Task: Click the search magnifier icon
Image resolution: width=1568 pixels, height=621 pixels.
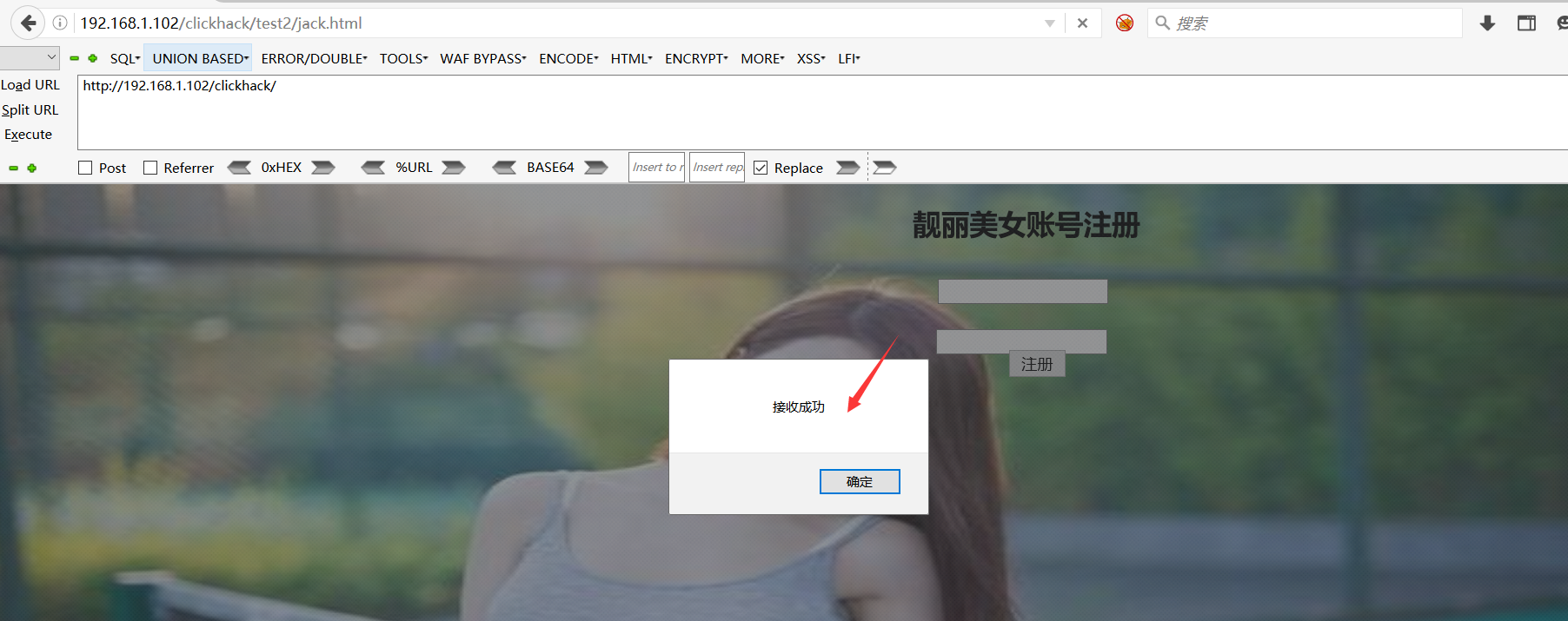Action: (x=1162, y=23)
